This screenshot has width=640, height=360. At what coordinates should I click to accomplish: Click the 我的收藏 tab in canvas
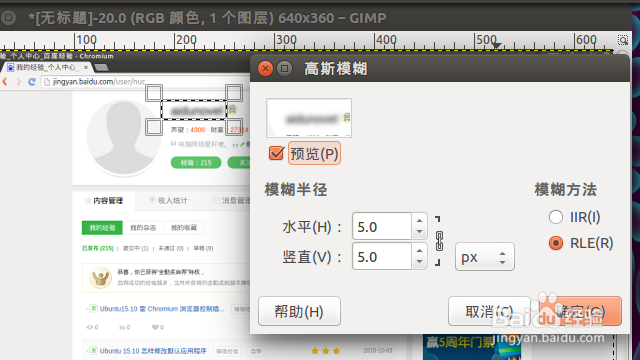[x=183, y=227]
